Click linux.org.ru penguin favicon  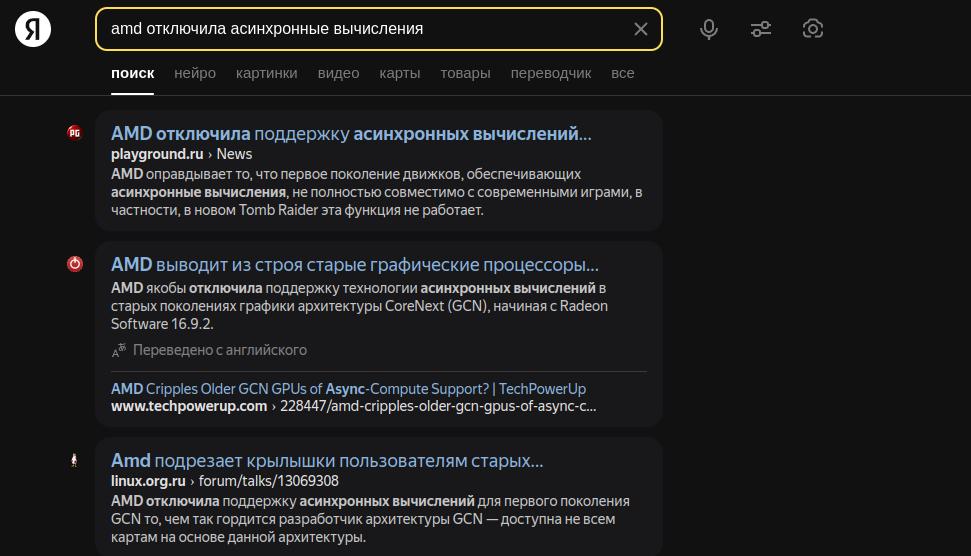pos(75,460)
